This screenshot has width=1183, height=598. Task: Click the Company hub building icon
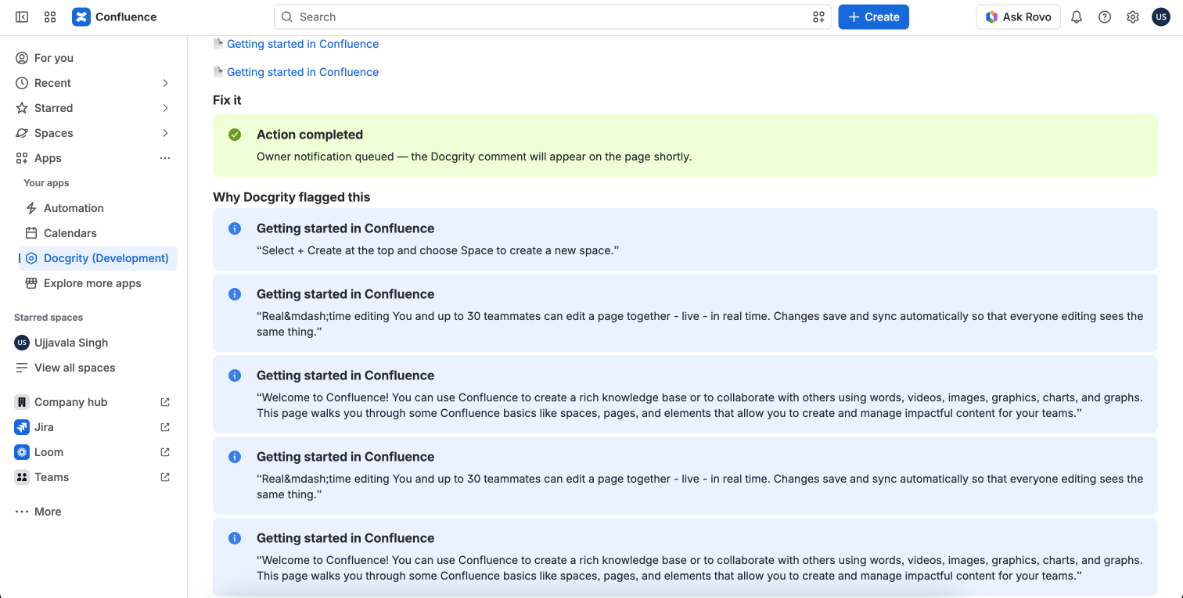point(22,402)
